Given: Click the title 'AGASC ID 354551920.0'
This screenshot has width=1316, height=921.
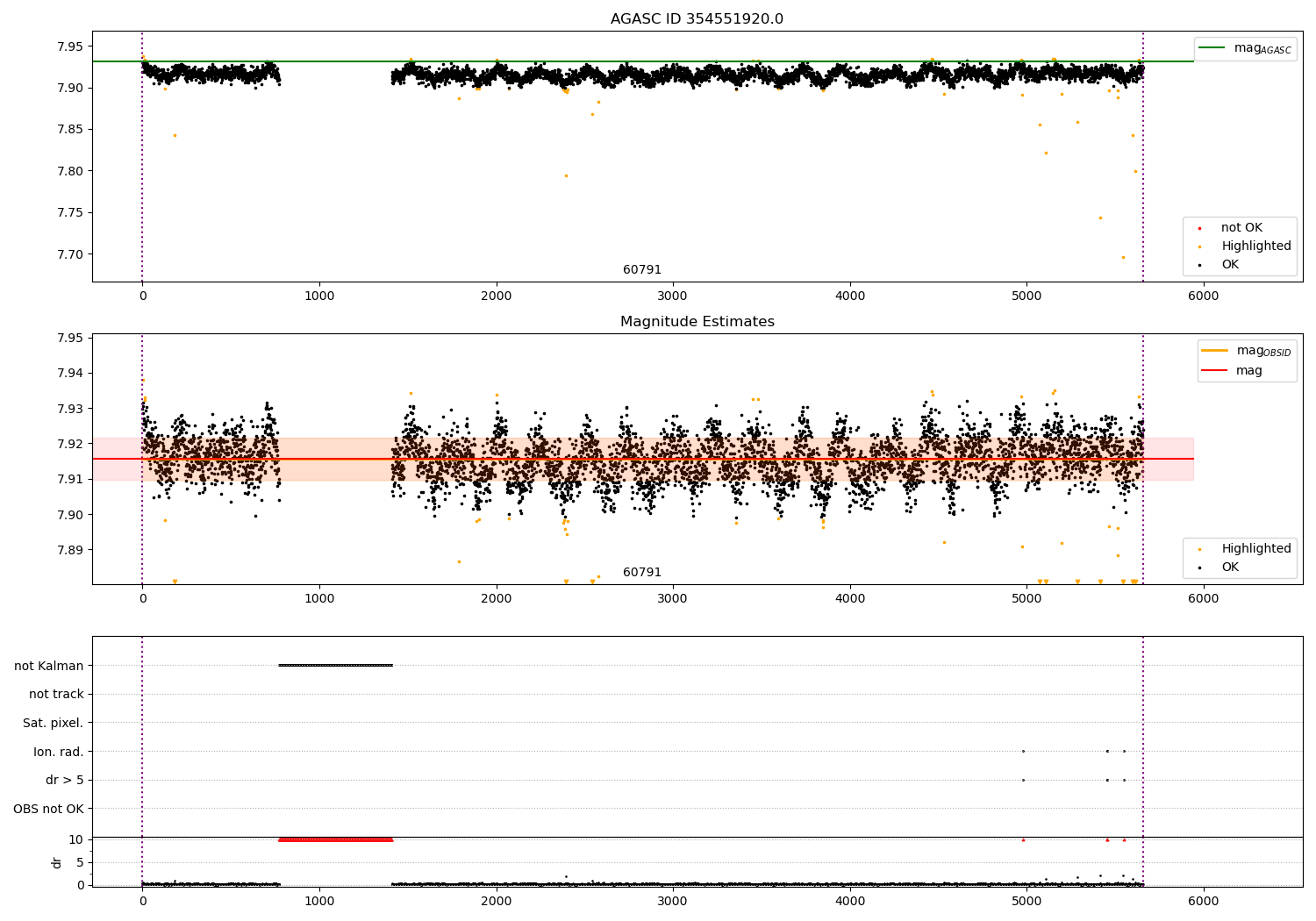Looking at the screenshot, I should pos(697,19).
